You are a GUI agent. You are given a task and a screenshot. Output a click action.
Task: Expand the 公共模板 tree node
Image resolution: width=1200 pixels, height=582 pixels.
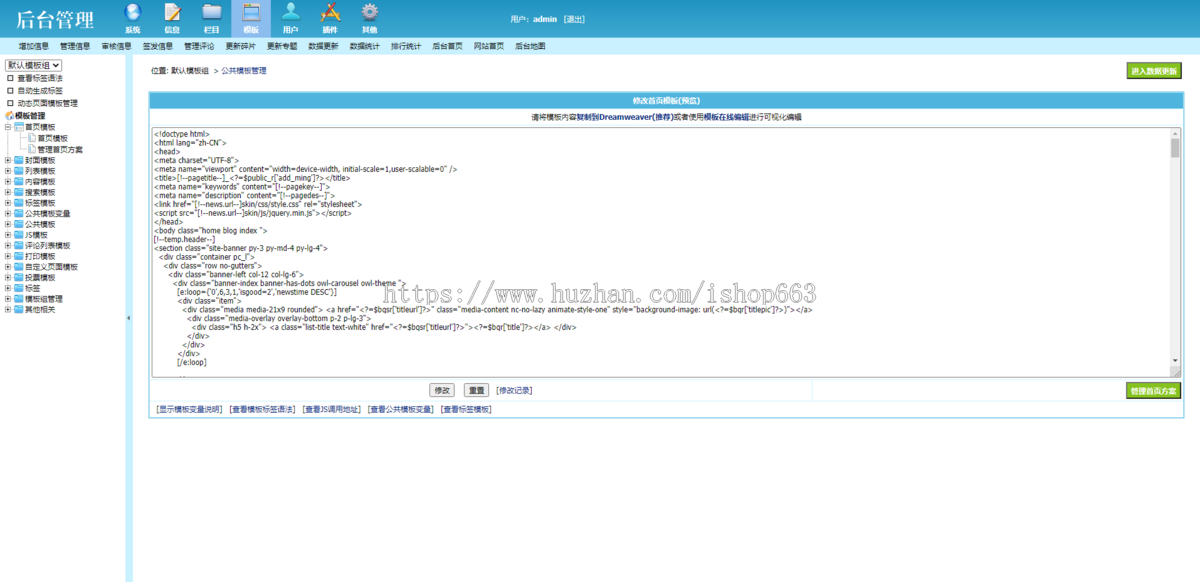click(8, 225)
